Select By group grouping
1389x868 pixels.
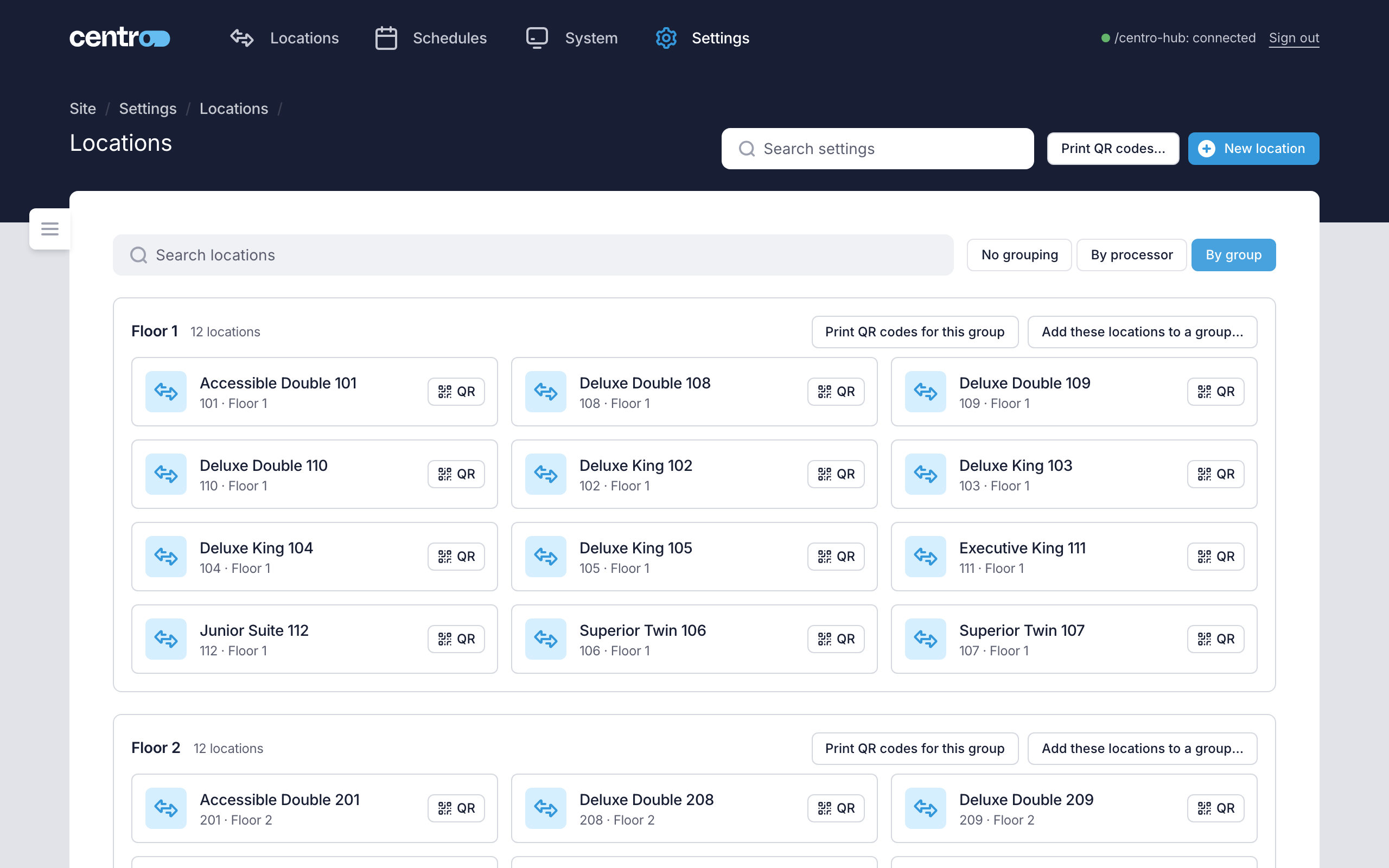click(1233, 255)
